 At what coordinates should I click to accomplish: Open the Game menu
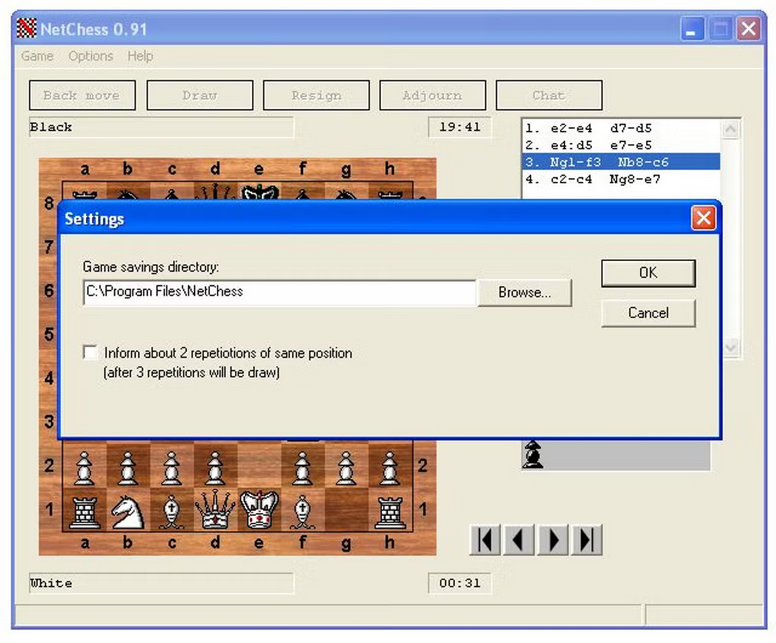click(x=37, y=56)
